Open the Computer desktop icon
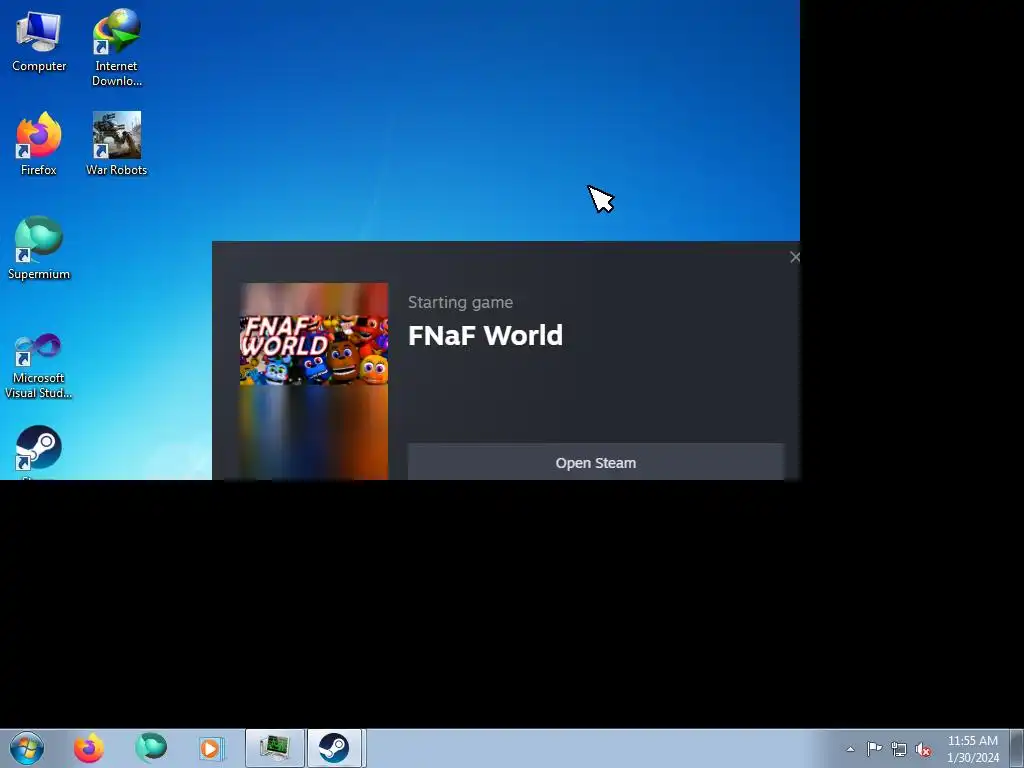 [39, 41]
